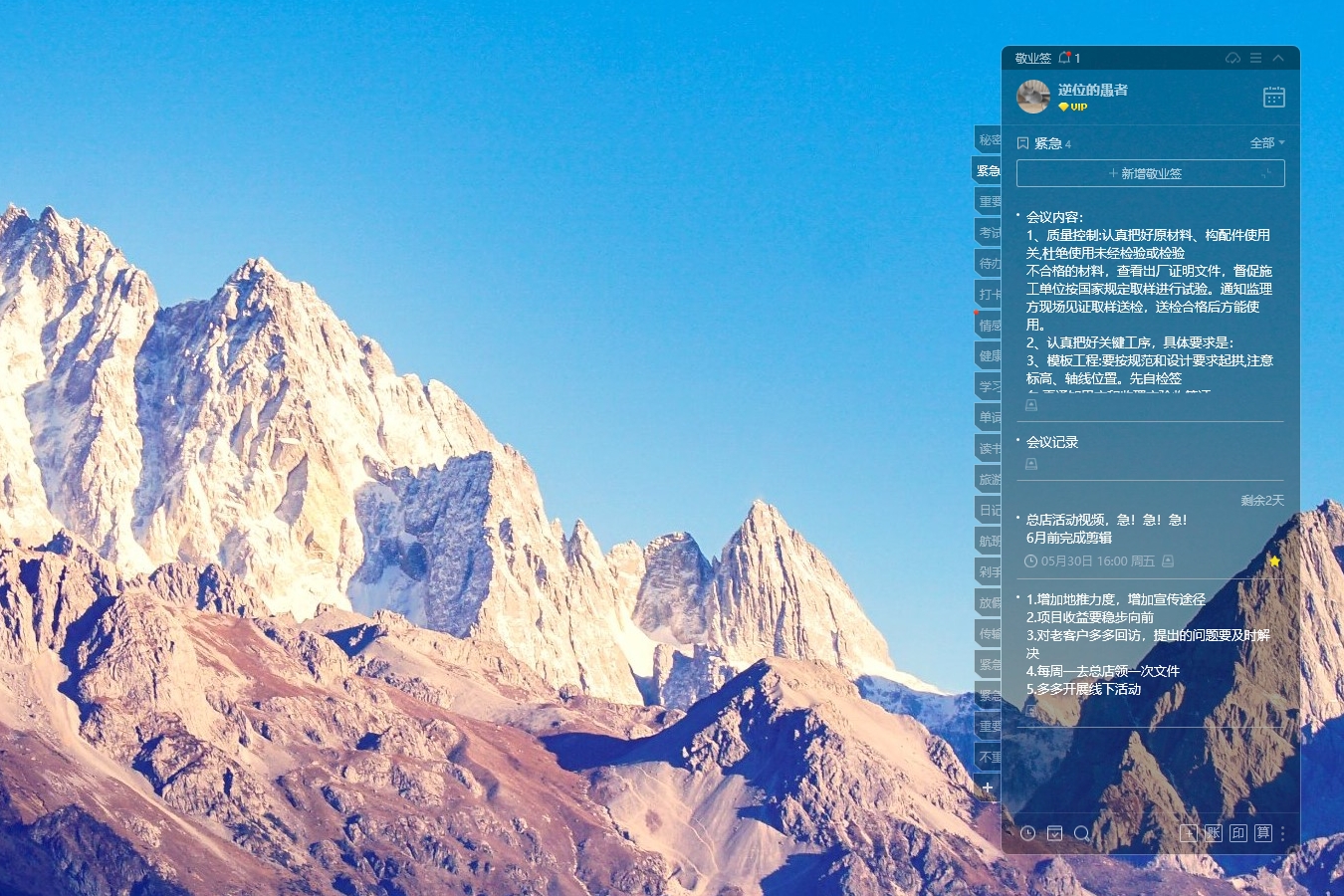Viewport: 1344px width, 896px height.
Task: Open the clock reminders icon at bottom
Action: [1028, 833]
